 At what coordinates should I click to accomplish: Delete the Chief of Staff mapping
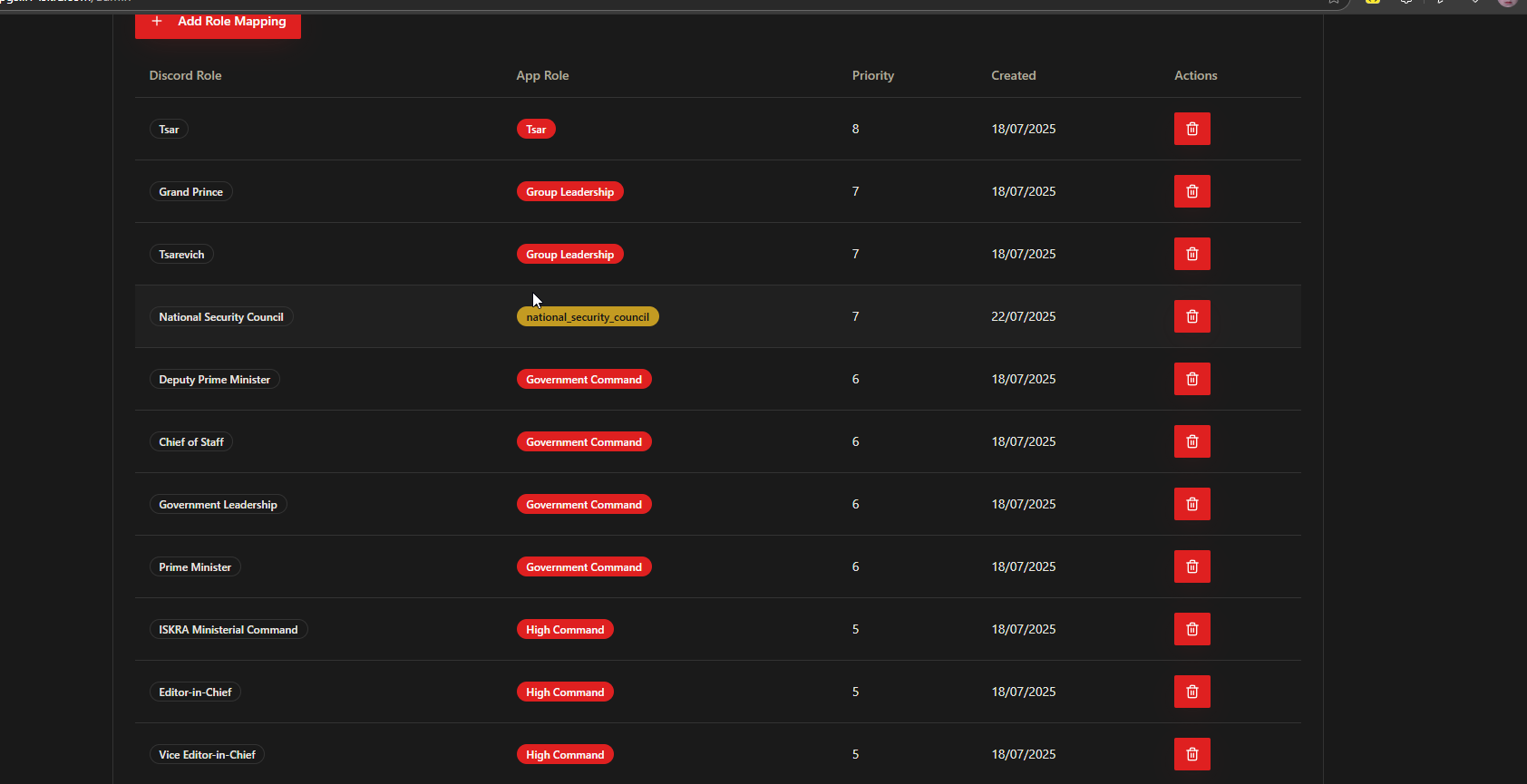1191,441
